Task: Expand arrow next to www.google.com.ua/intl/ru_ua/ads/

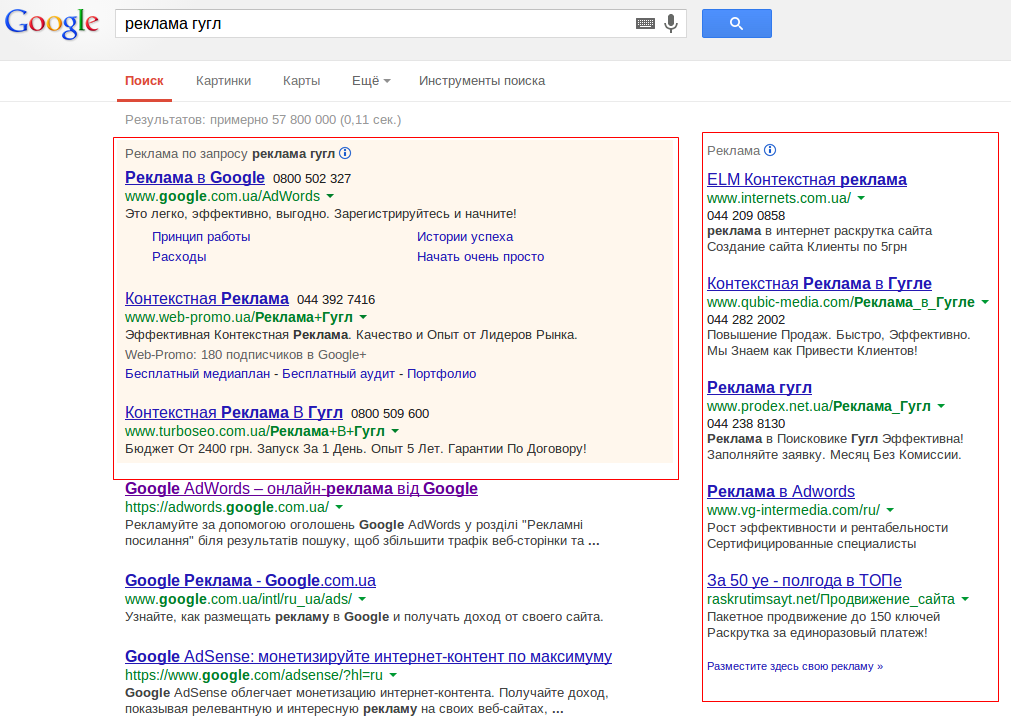Action: click(362, 599)
